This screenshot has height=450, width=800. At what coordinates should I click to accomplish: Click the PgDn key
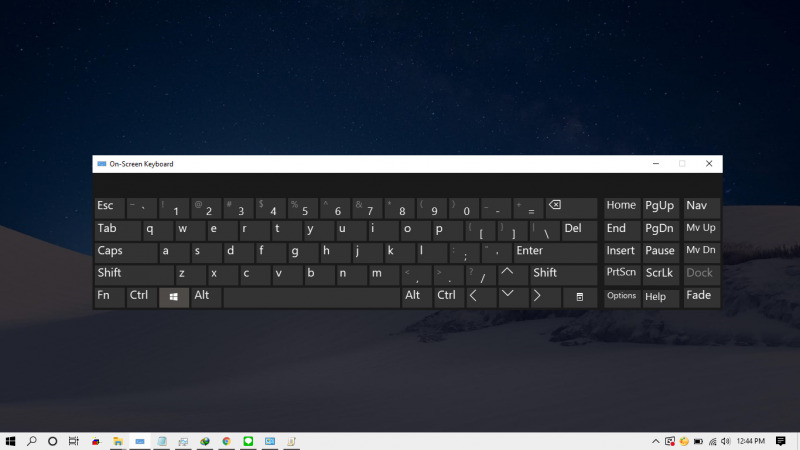click(661, 230)
